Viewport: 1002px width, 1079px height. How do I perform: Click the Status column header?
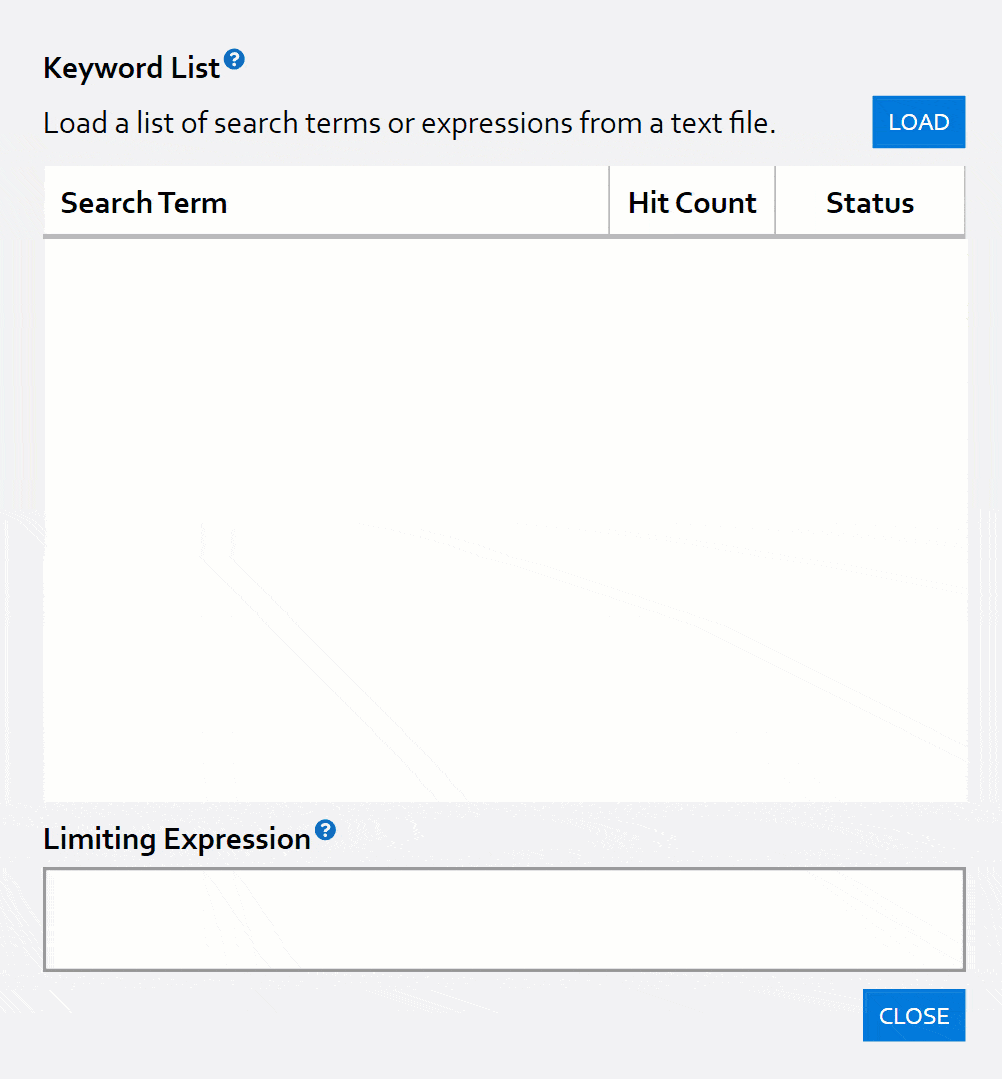(870, 203)
